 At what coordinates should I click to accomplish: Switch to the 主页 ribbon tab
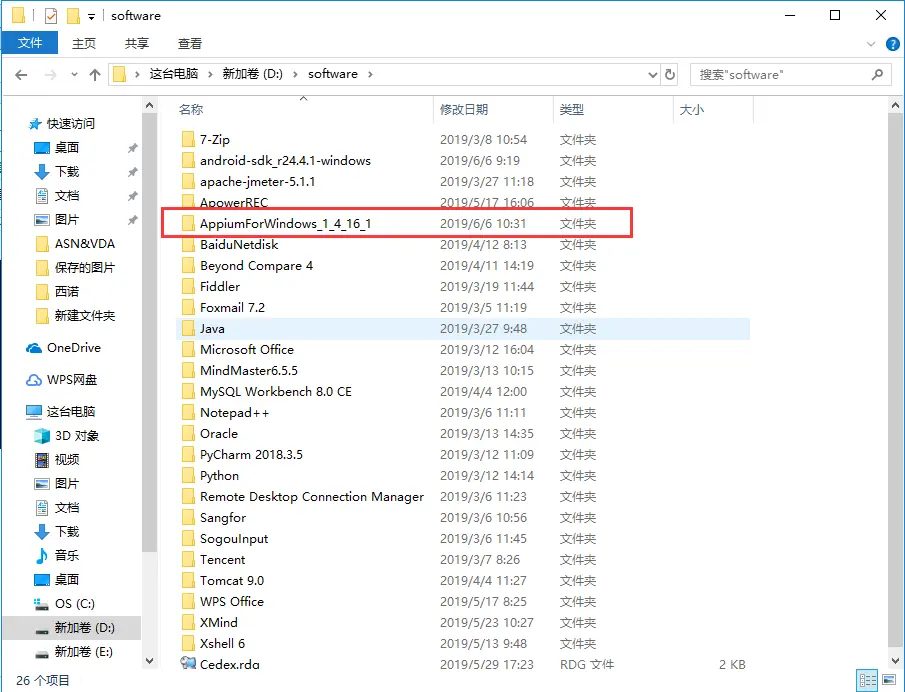click(84, 43)
